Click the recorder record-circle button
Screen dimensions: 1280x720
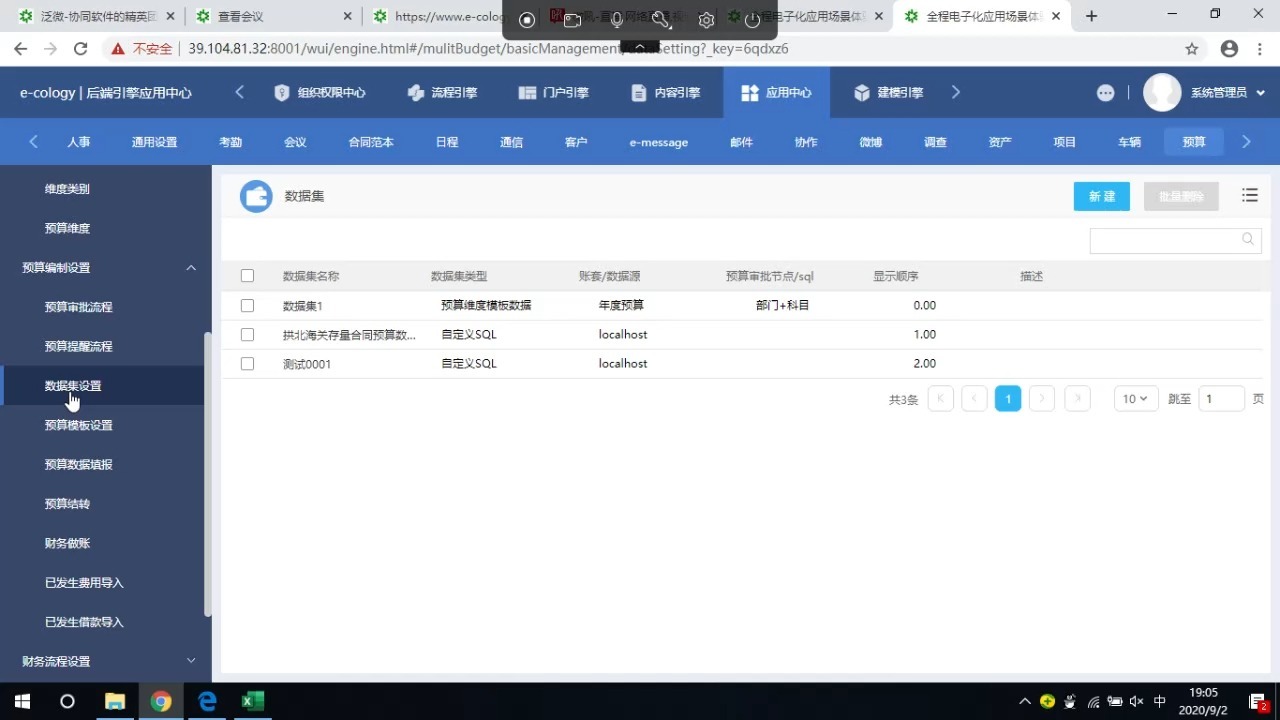pos(527,20)
